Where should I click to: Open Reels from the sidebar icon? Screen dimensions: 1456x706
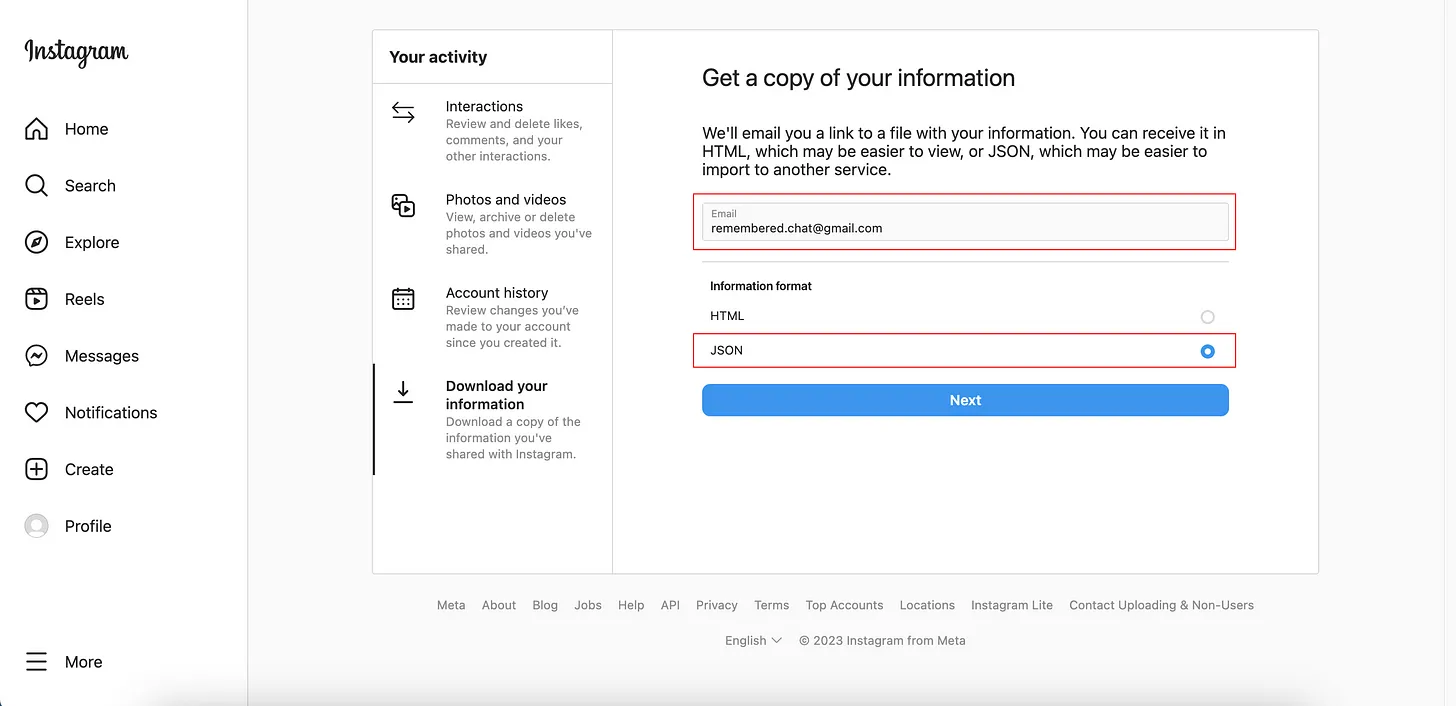pyautogui.click(x=37, y=299)
